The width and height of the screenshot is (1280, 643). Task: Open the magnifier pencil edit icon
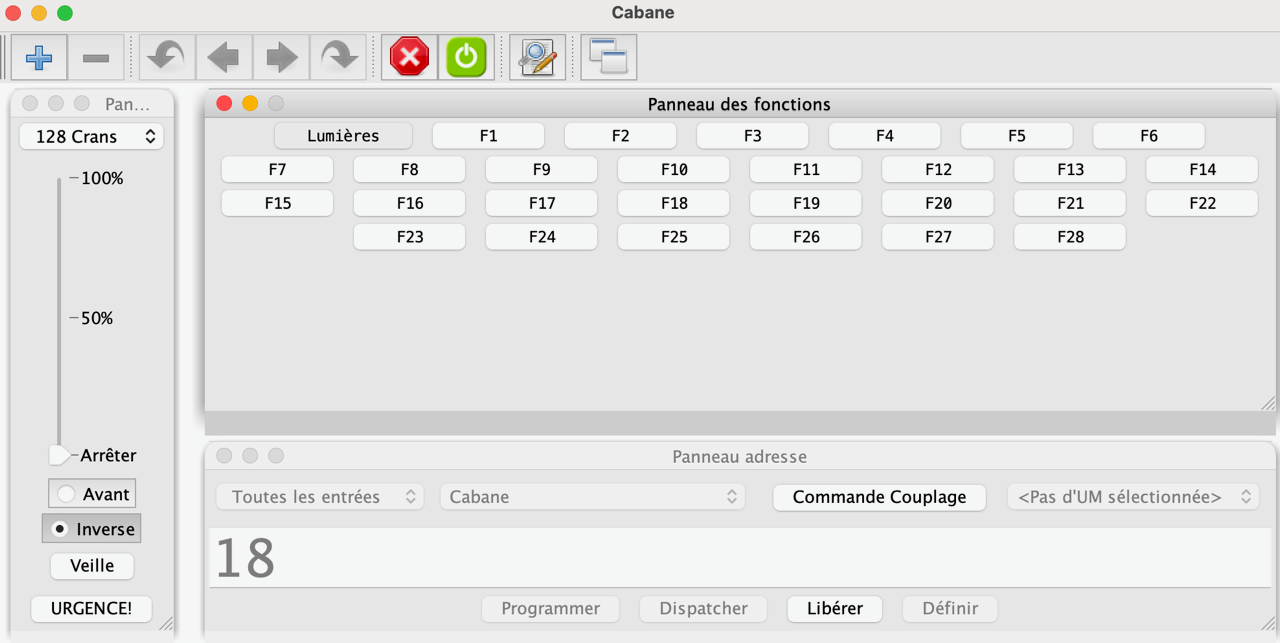[537, 57]
